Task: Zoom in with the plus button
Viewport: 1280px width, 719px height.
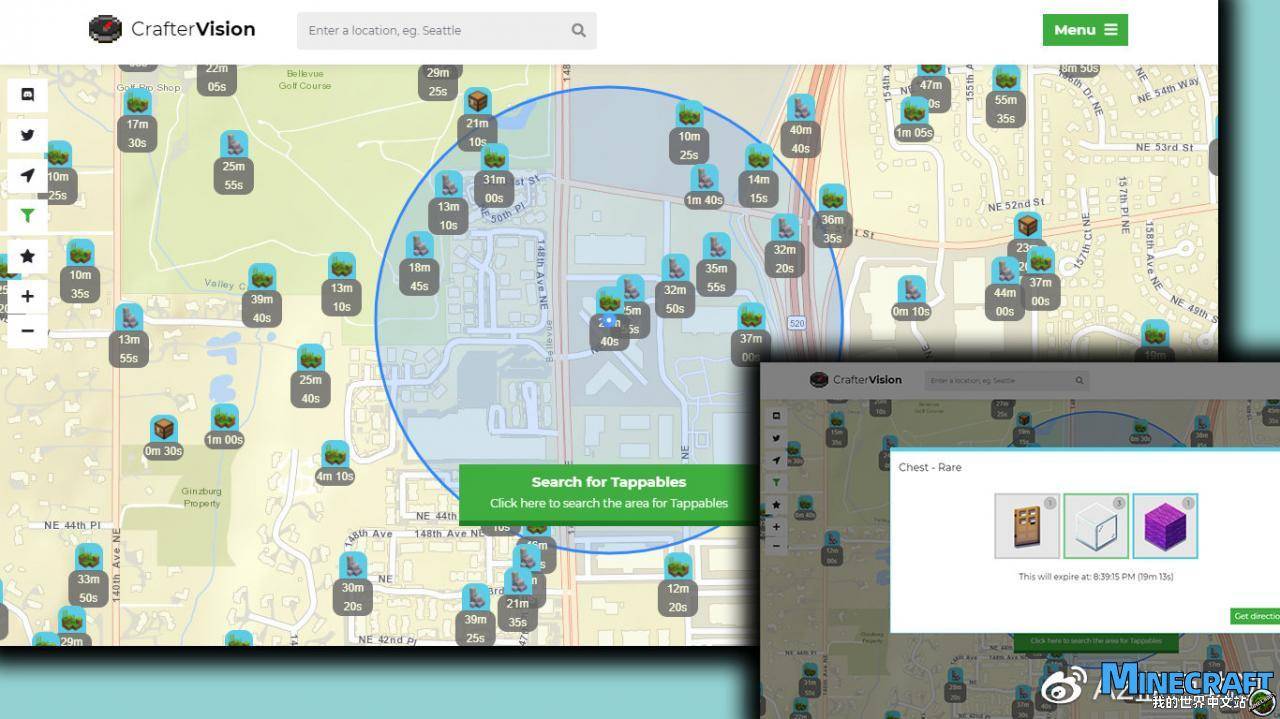Action: point(28,296)
